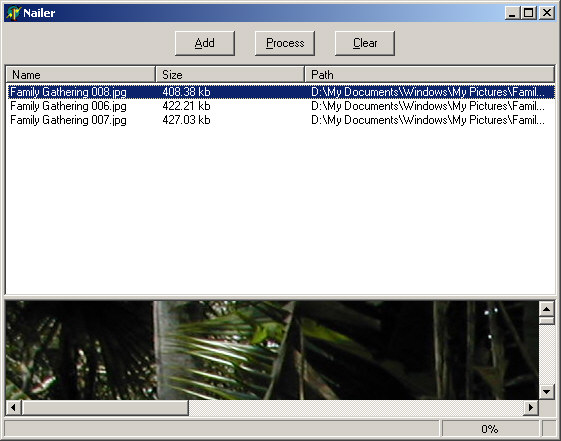Screen dimensions: 561x441
Task: Click preview scroll right arrow
Action: [531, 407]
